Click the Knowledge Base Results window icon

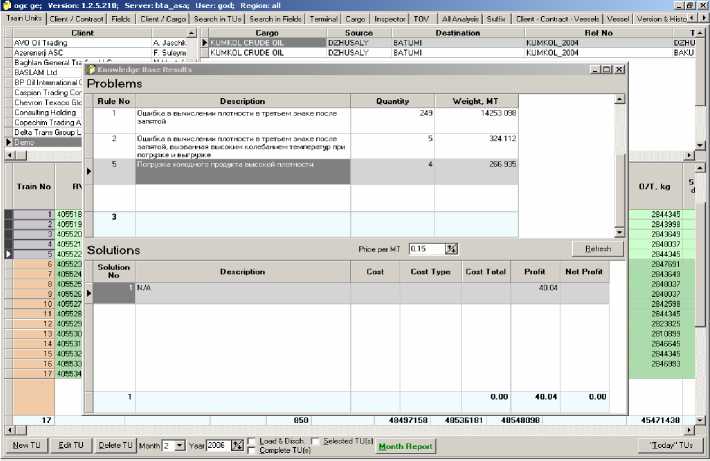click(x=93, y=70)
